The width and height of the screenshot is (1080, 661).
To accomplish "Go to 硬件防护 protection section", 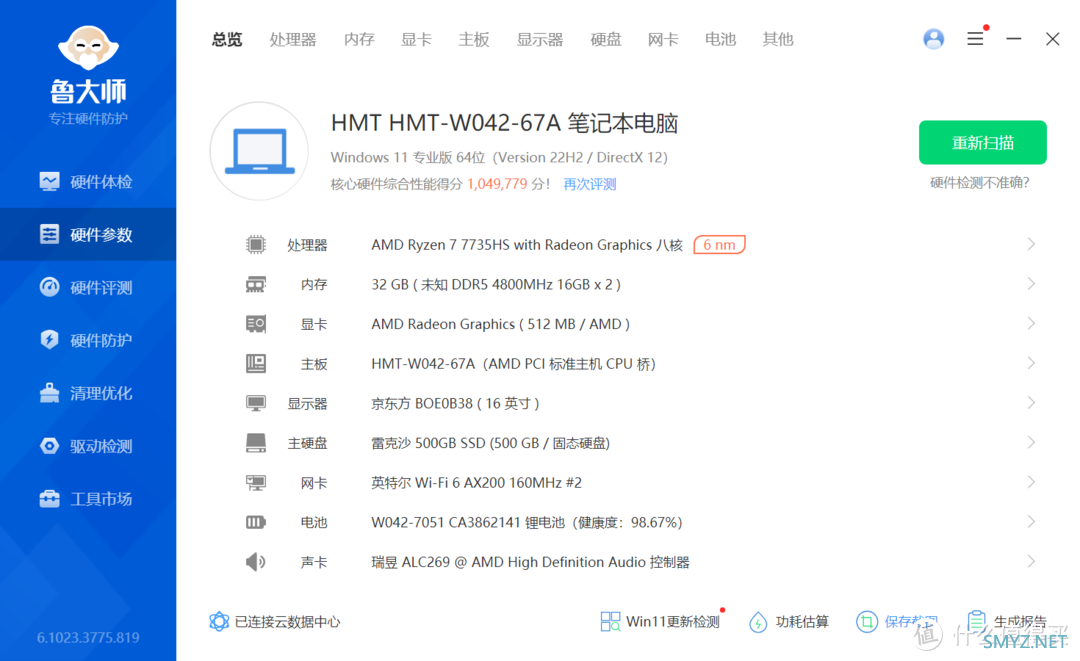I will (x=87, y=340).
